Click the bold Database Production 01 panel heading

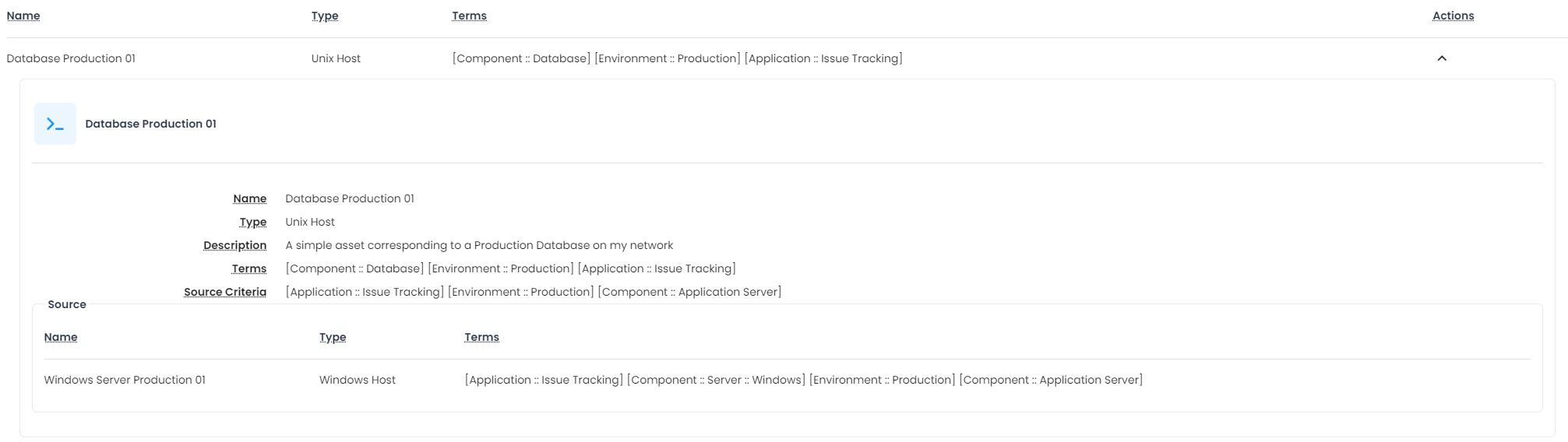(x=150, y=124)
